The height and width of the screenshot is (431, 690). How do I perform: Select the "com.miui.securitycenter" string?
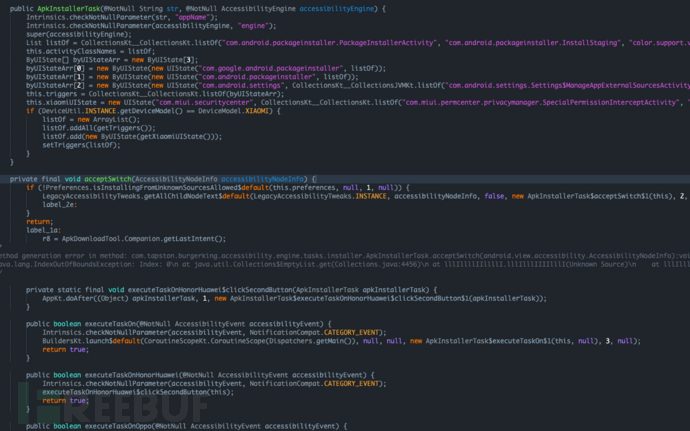click(x=205, y=103)
